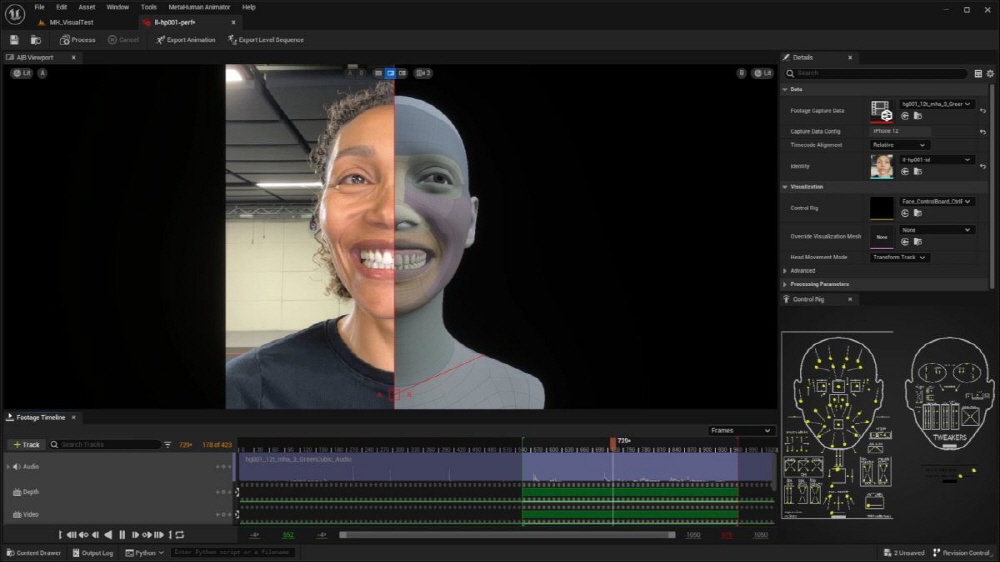The width and height of the screenshot is (1000, 562).
Task: Open Details panel settings gear
Action: point(990,73)
